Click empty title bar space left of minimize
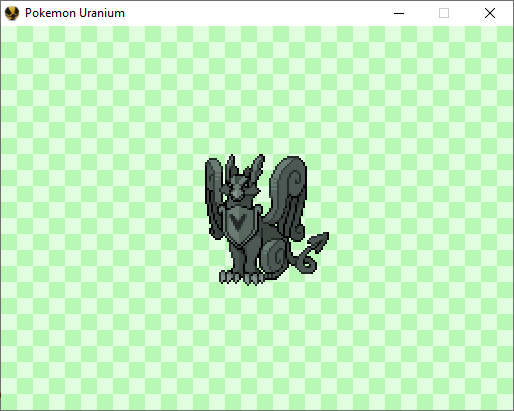Image resolution: width=514 pixels, height=411 pixels. click(x=253, y=13)
